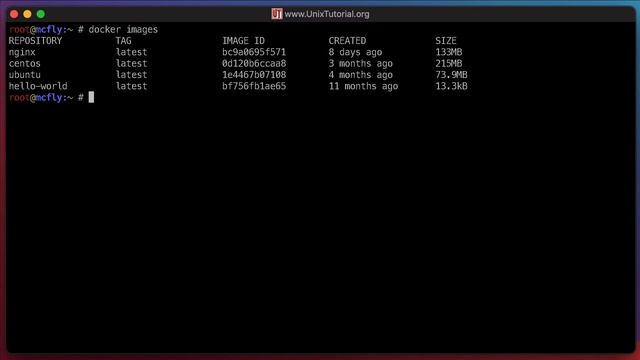Click the TAG column header
This screenshot has height=360, width=640.
pyautogui.click(x=123, y=41)
